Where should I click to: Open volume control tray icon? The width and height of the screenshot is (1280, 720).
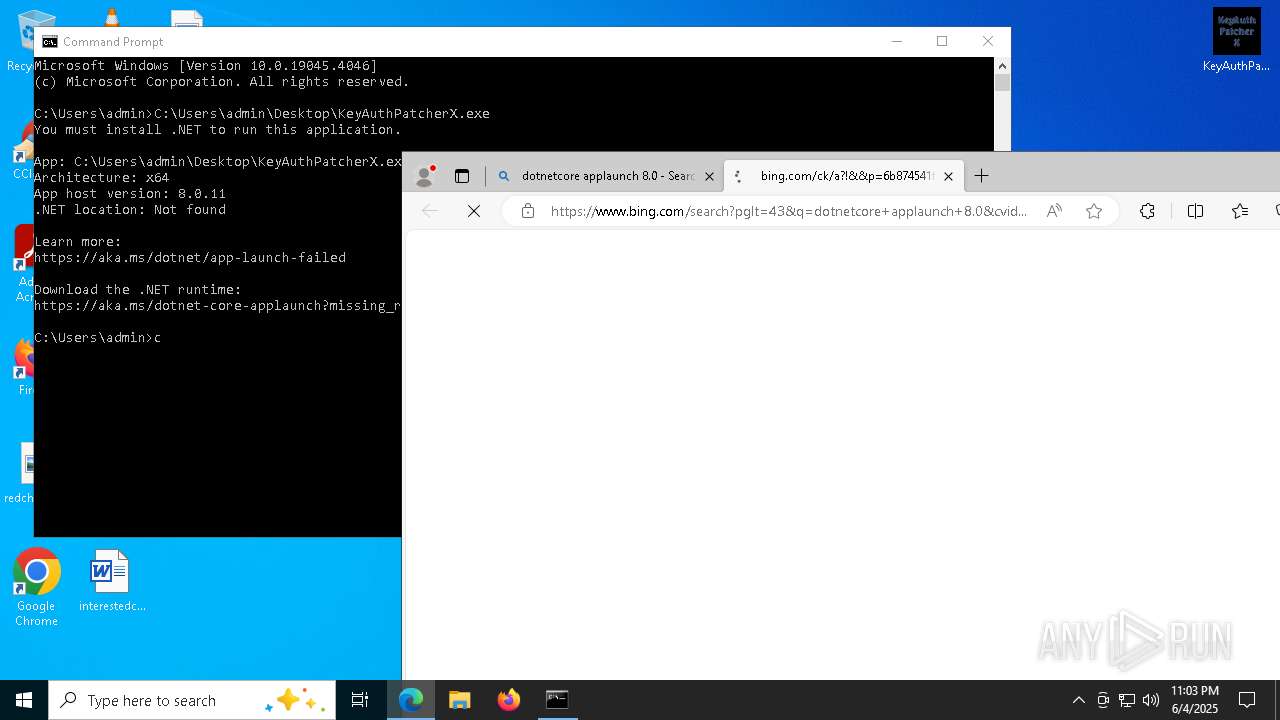pos(1151,700)
